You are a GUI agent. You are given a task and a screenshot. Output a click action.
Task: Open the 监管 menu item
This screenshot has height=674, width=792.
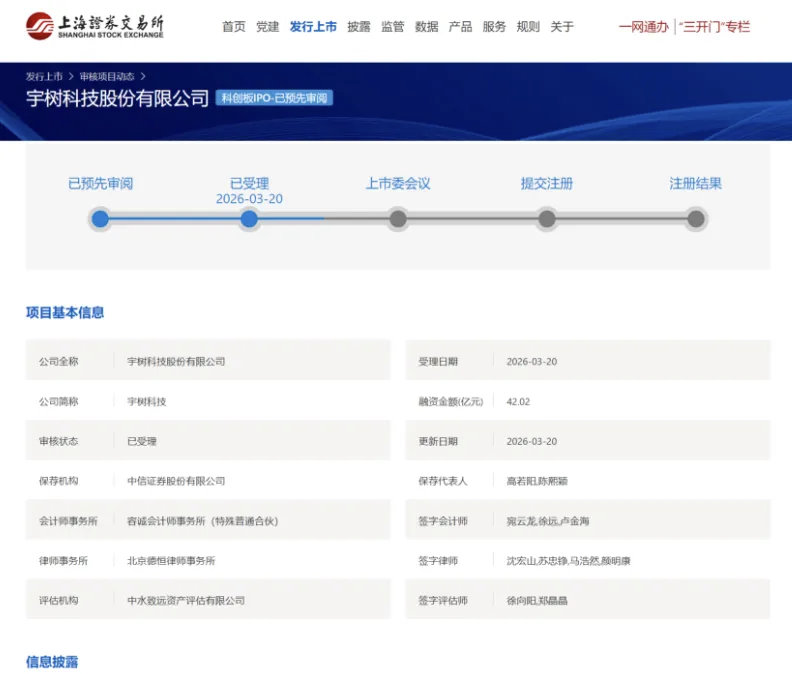(392, 27)
